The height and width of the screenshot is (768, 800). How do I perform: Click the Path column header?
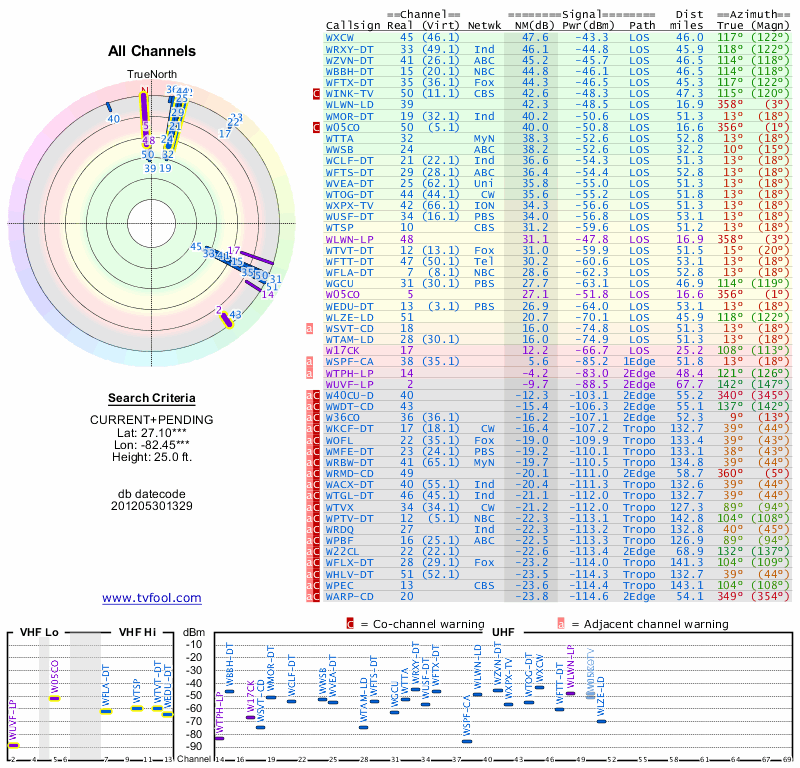point(642,26)
